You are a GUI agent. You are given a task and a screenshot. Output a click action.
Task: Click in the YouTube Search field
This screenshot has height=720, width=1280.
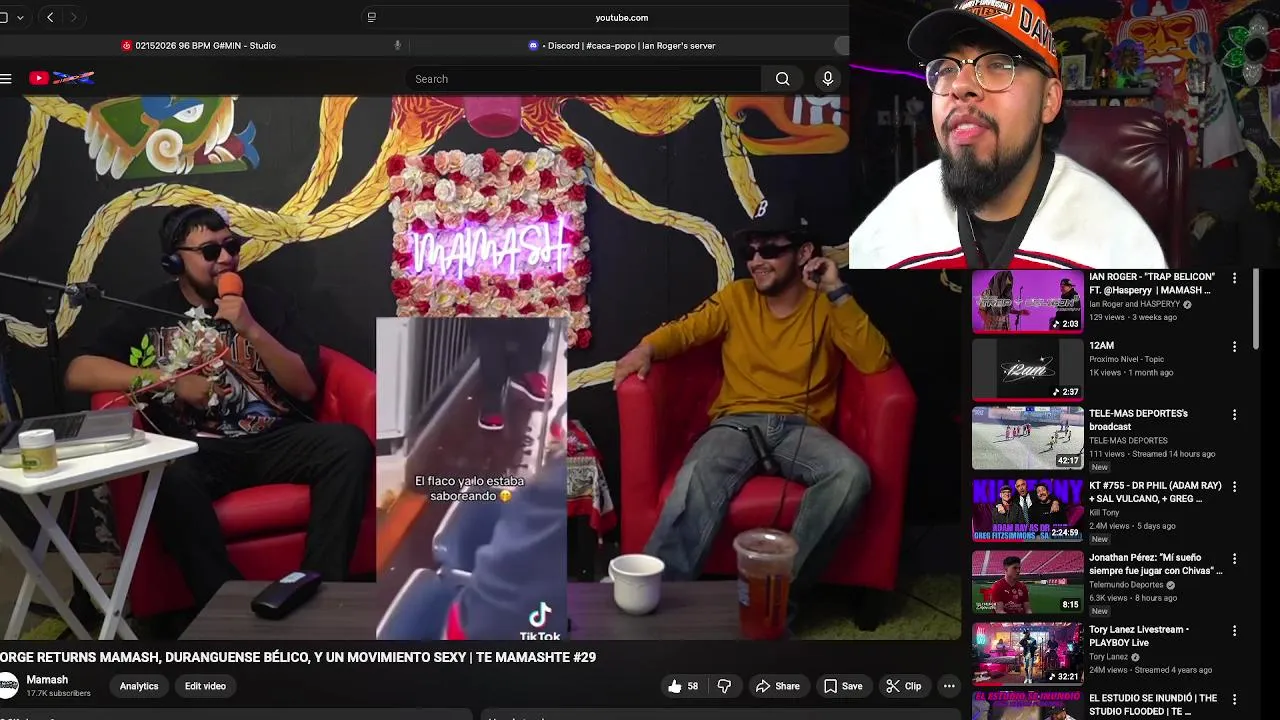(585, 79)
